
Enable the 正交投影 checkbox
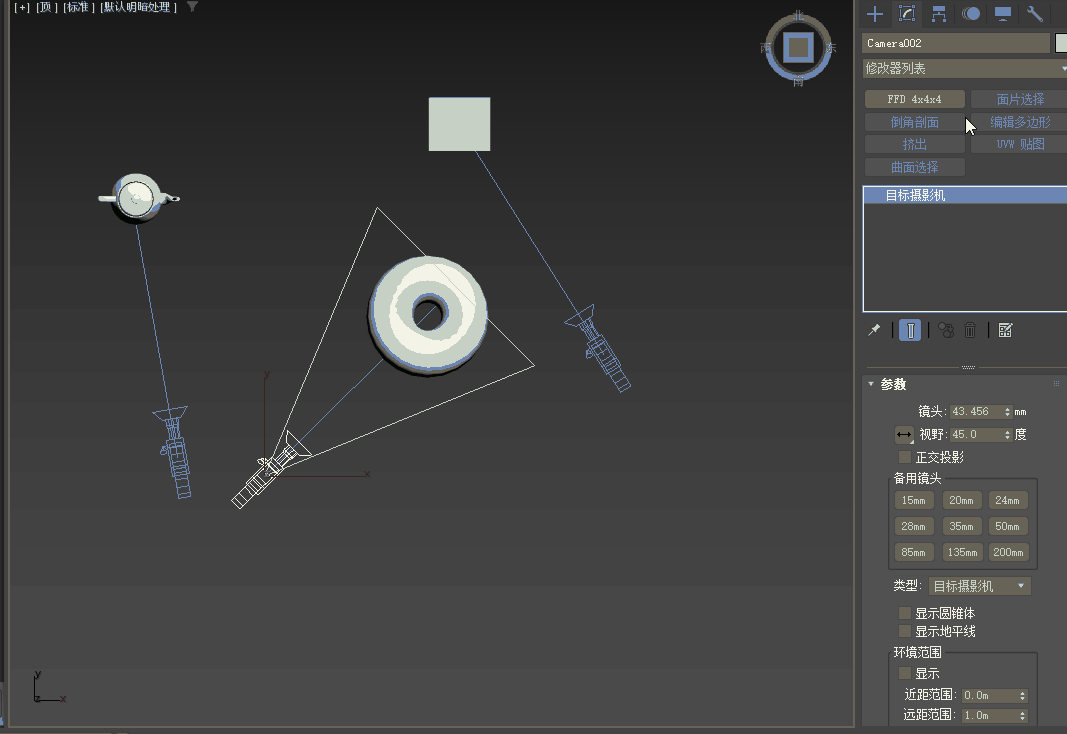pos(904,457)
